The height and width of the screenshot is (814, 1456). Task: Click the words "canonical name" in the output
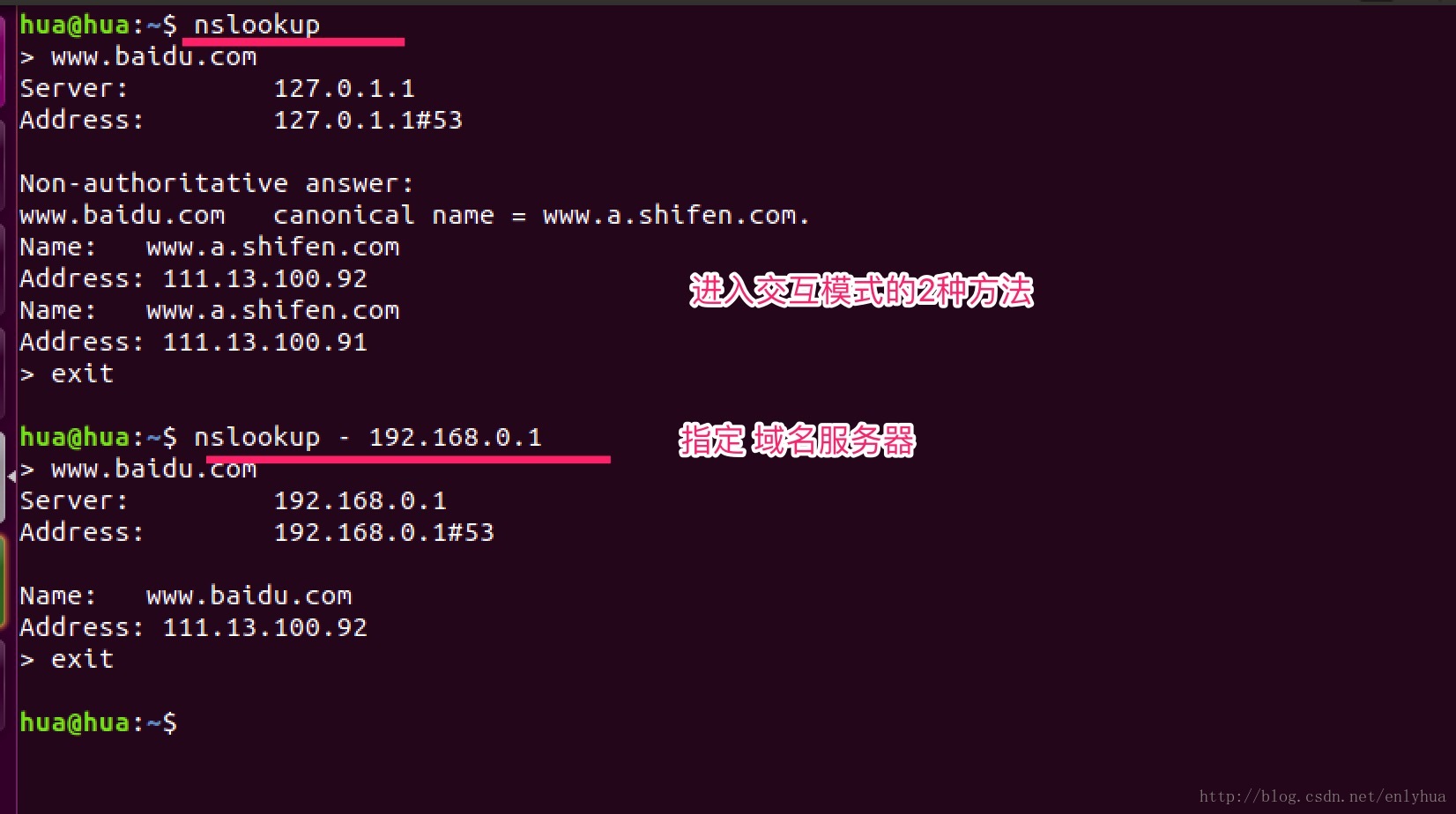pos(383,215)
